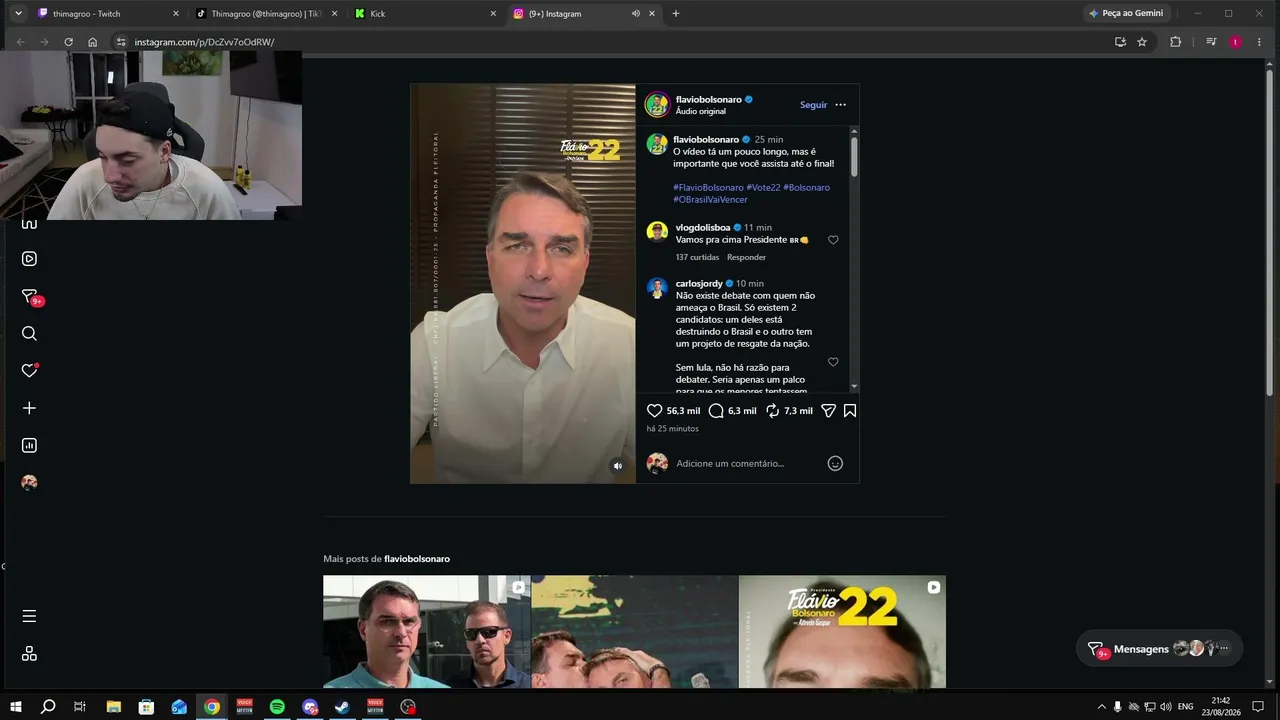Close the Twitch tab
This screenshot has height=720, width=1280.
(x=176, y=14)
